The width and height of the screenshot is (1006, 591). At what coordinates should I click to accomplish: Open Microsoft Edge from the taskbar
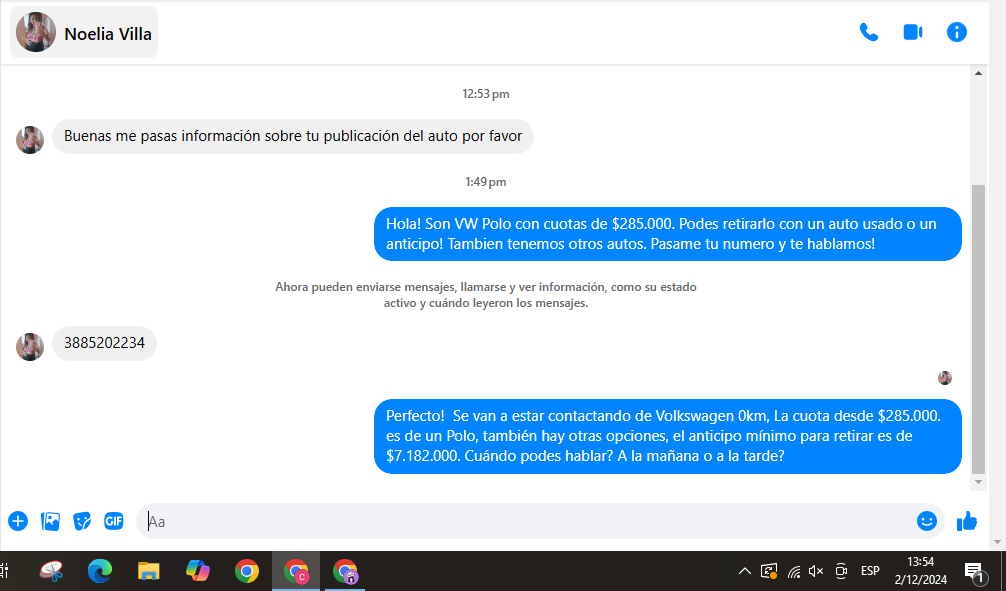pyautogui.click(x=99, y=571)
